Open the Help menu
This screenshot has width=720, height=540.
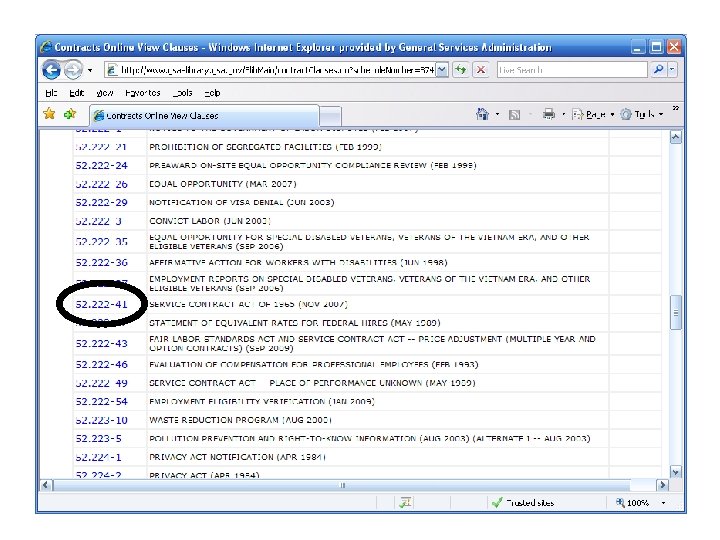212,93
